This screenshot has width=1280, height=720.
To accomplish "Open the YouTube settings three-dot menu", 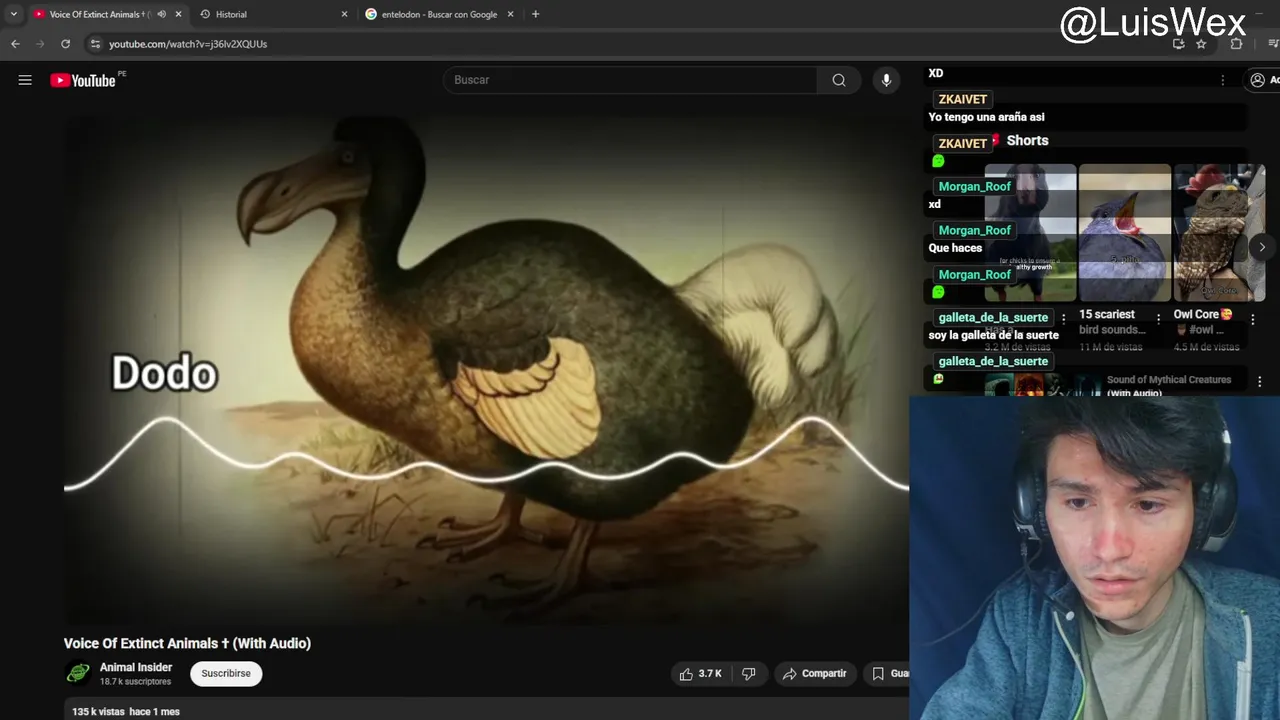I will (1222, 80).
